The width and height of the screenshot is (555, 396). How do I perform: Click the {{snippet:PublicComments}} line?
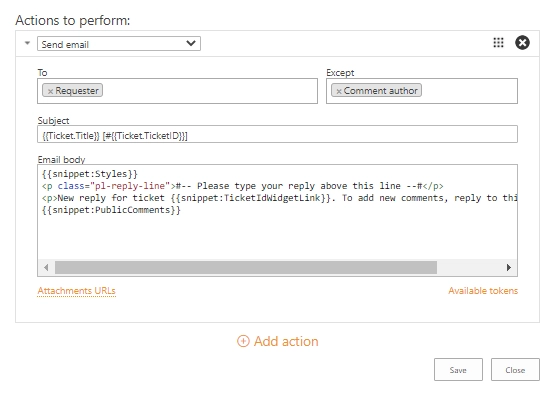(x=111, y=210)
